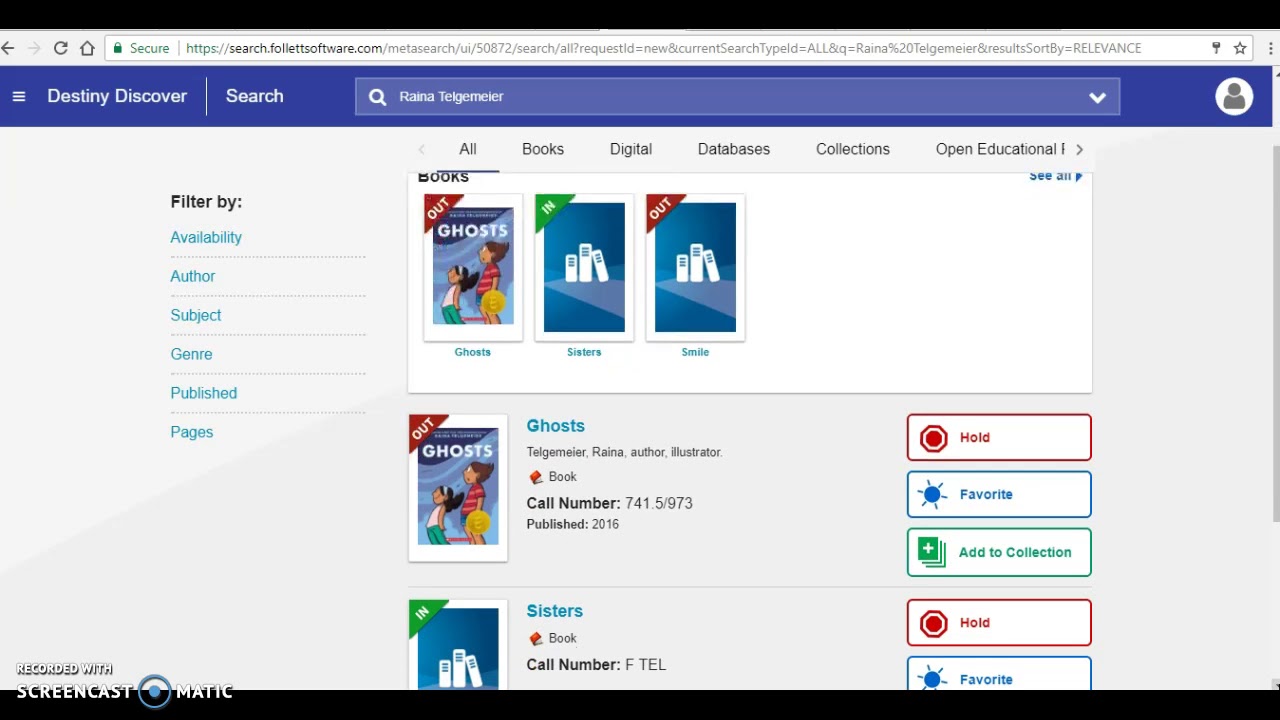Place a Hold on Ghosts
The image size is (1280, 720).
[999, 437]
